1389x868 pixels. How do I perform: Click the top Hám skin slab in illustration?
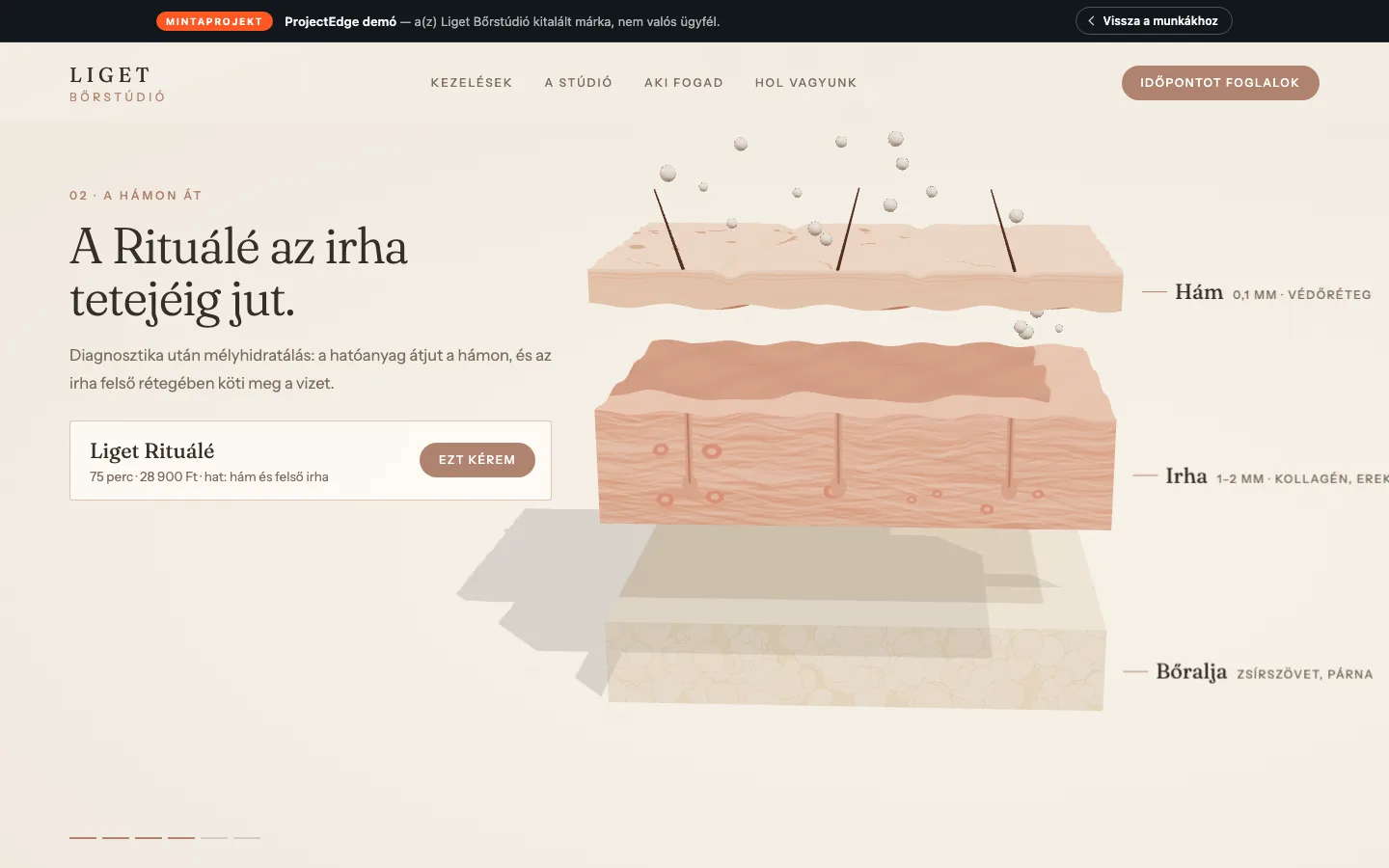pos(856,267)
